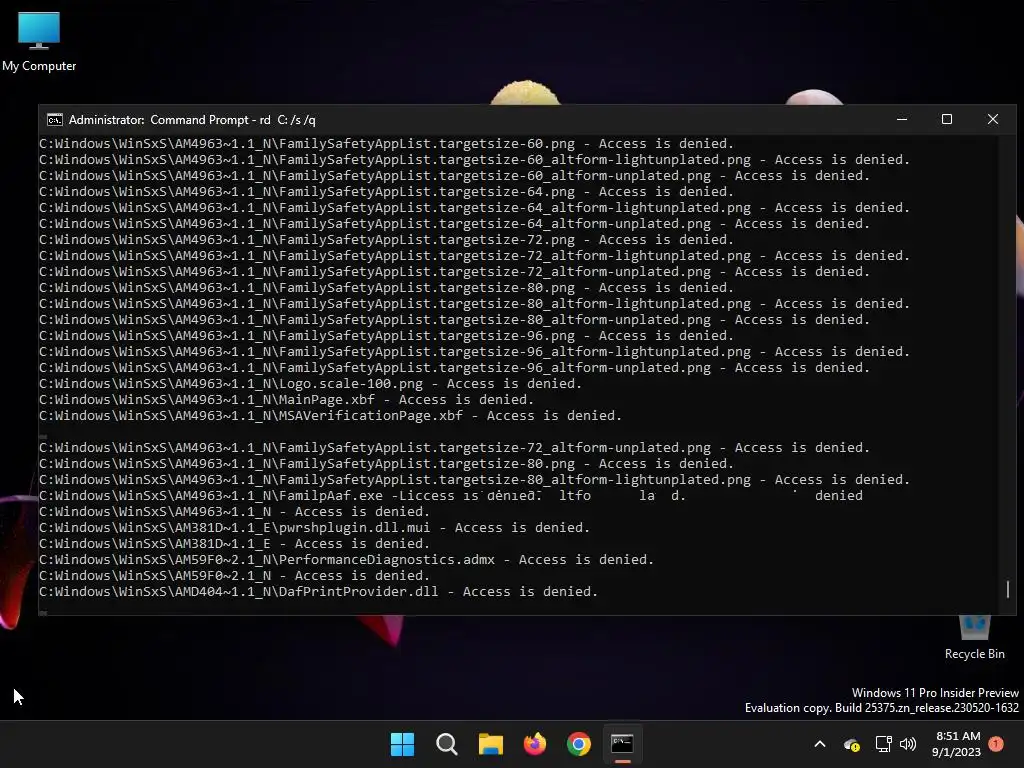Open the Windows Start menu

coord(402,744)
